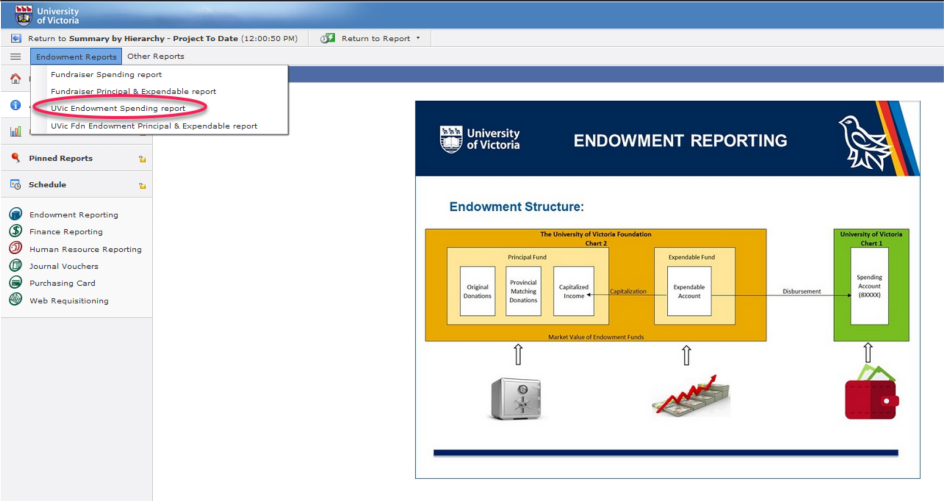Click the bird emblem in the banner
The width and height of the screenshot is (944, 501).
pyautogui.click(x=863, y=143)
